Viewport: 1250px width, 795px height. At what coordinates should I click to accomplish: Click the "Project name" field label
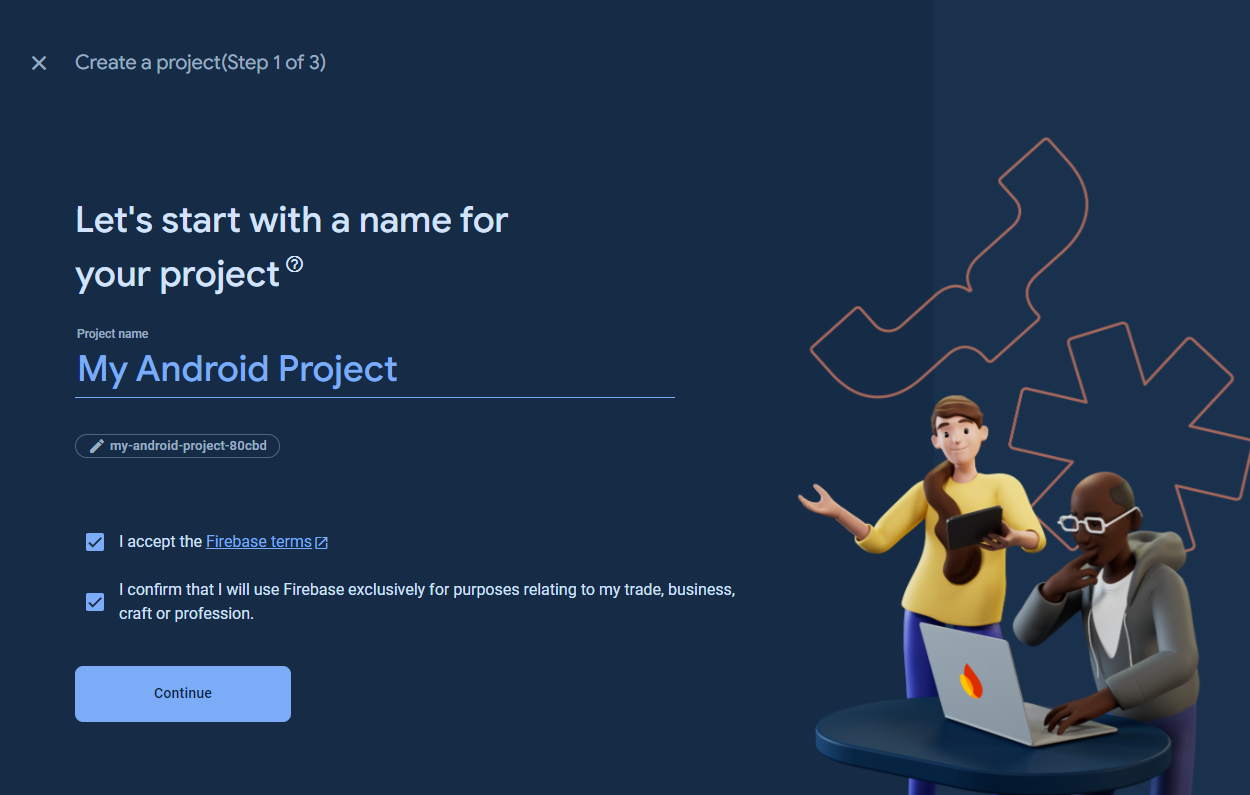[x=113, y=334]
